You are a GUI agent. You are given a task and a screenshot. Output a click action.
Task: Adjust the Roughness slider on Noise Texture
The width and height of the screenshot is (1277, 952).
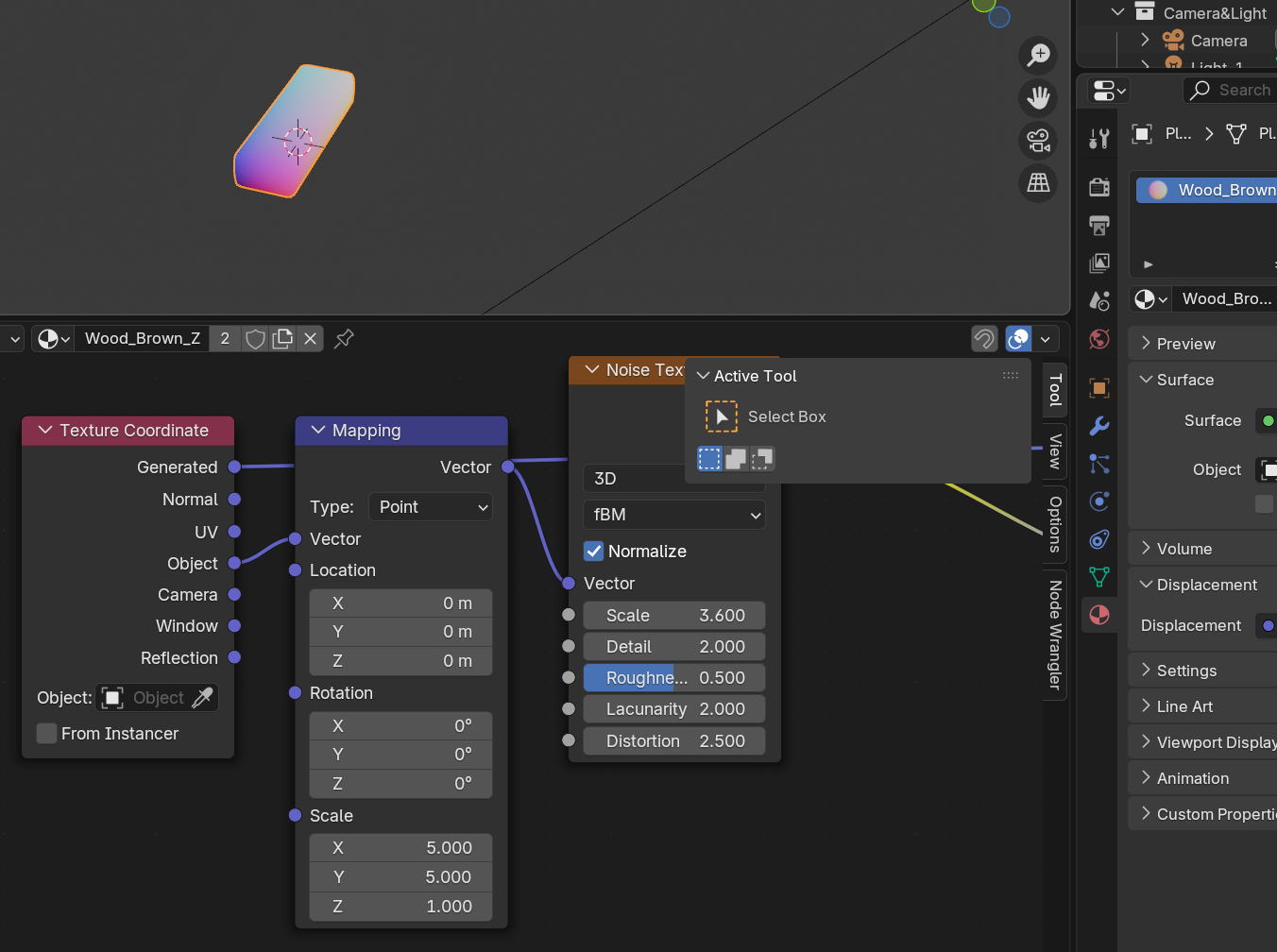[x=674, y=678]
